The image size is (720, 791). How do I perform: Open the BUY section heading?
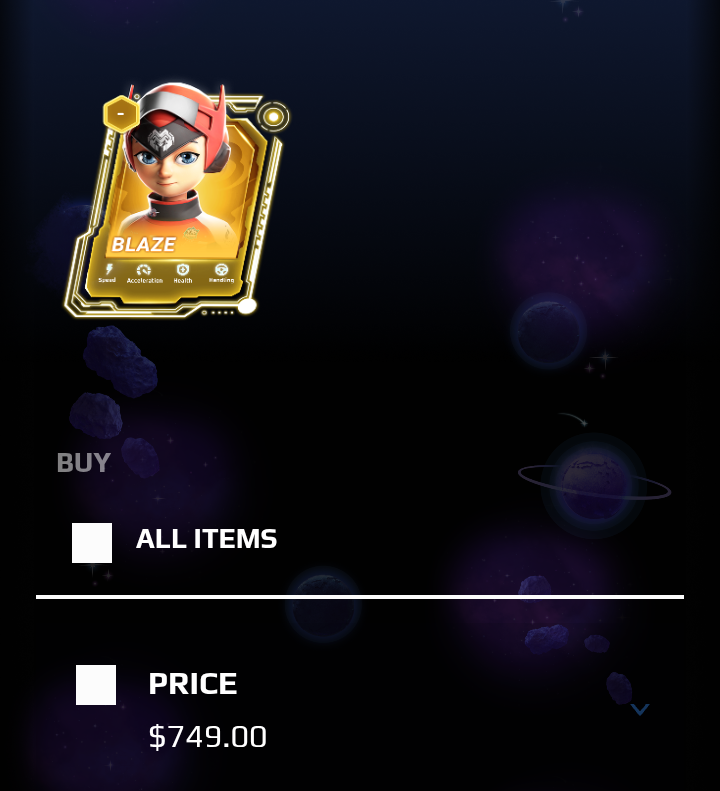tap(84, 463)
